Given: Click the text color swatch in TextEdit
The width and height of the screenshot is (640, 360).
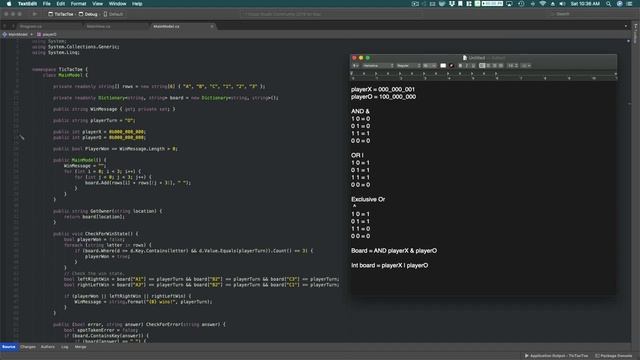Looking at the screenshot, I should tap(443, 65).
